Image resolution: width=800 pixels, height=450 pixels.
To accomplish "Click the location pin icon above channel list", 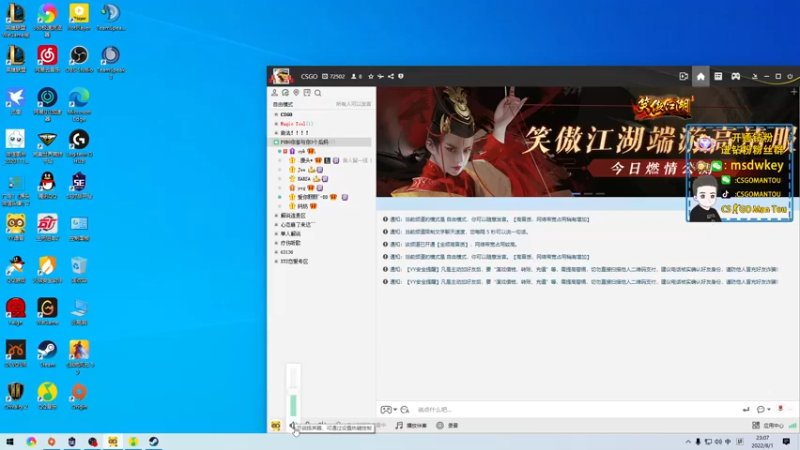I will coord(296,93).
